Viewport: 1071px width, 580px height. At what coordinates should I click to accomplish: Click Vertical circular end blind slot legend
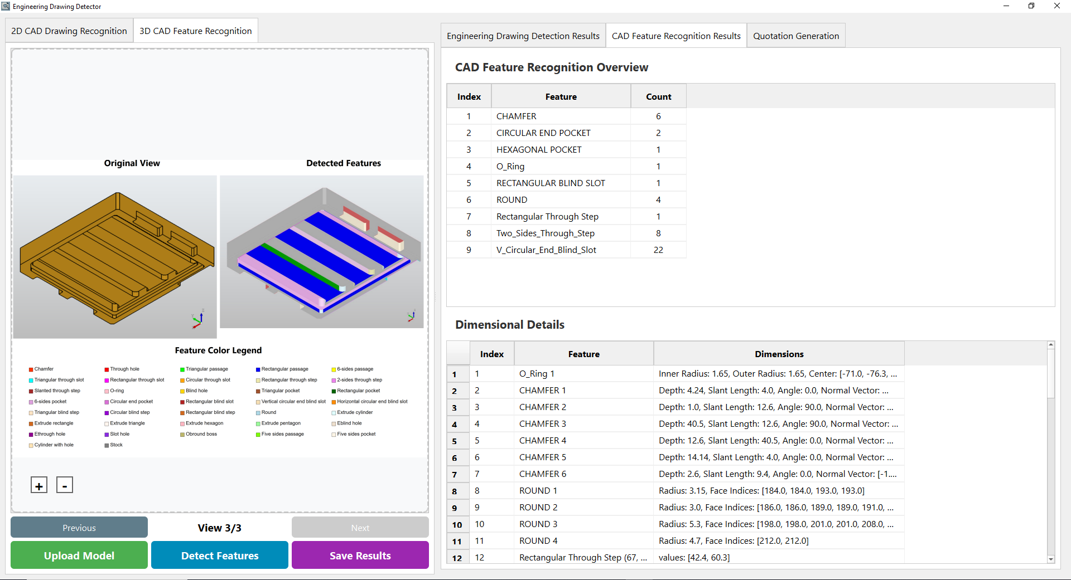291,402
